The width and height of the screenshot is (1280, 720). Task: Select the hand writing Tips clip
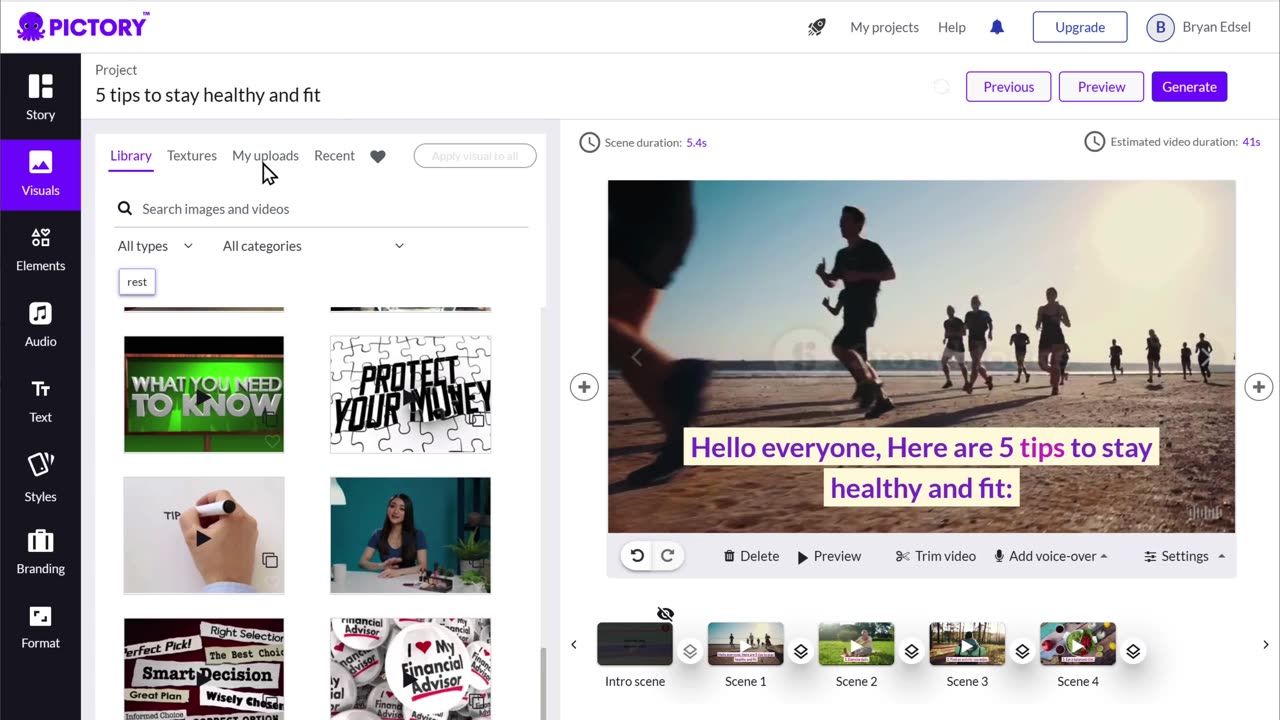pos(204,535)
